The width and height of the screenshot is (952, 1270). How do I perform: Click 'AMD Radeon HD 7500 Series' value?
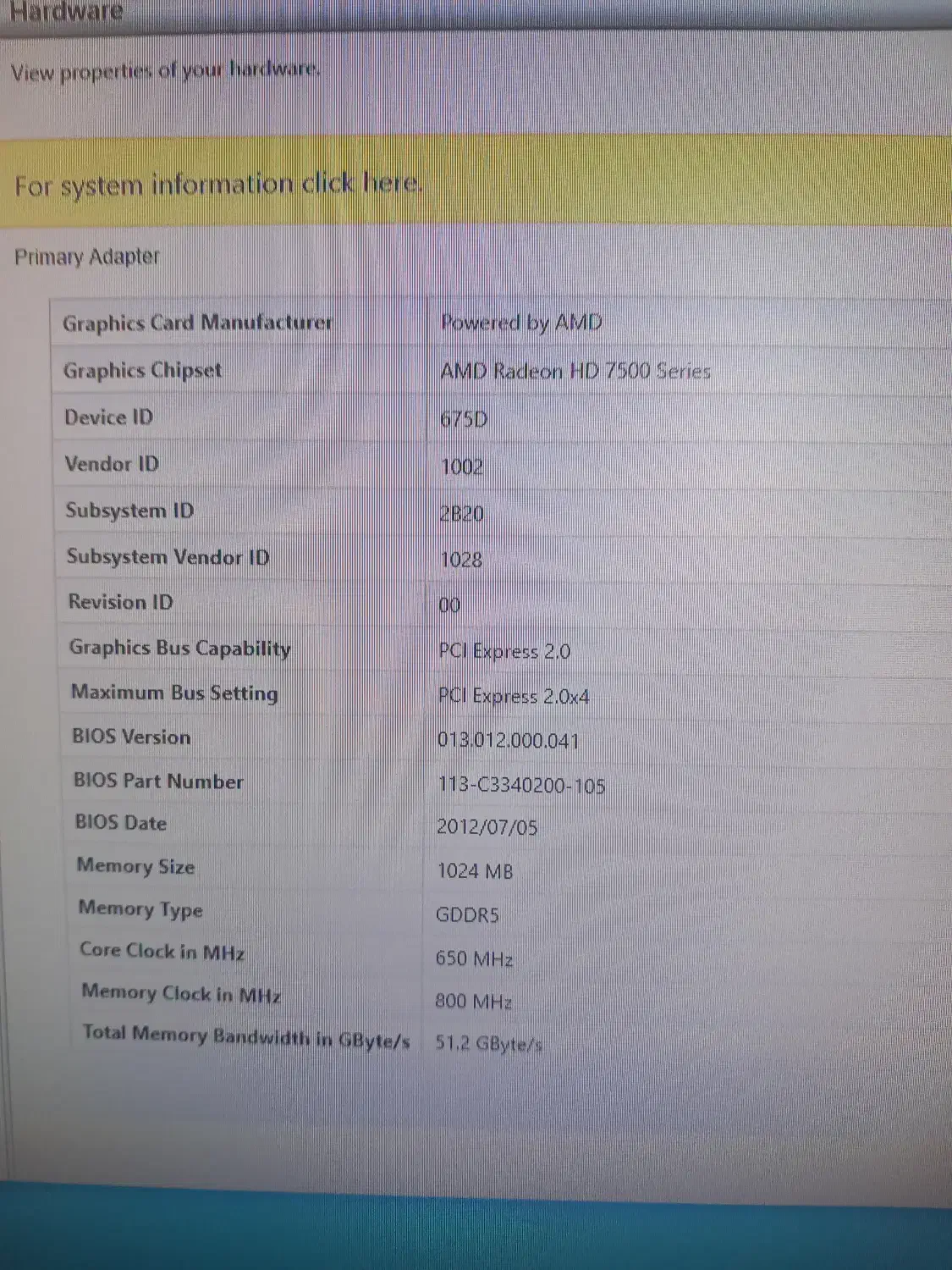click(x=575, y=371)
